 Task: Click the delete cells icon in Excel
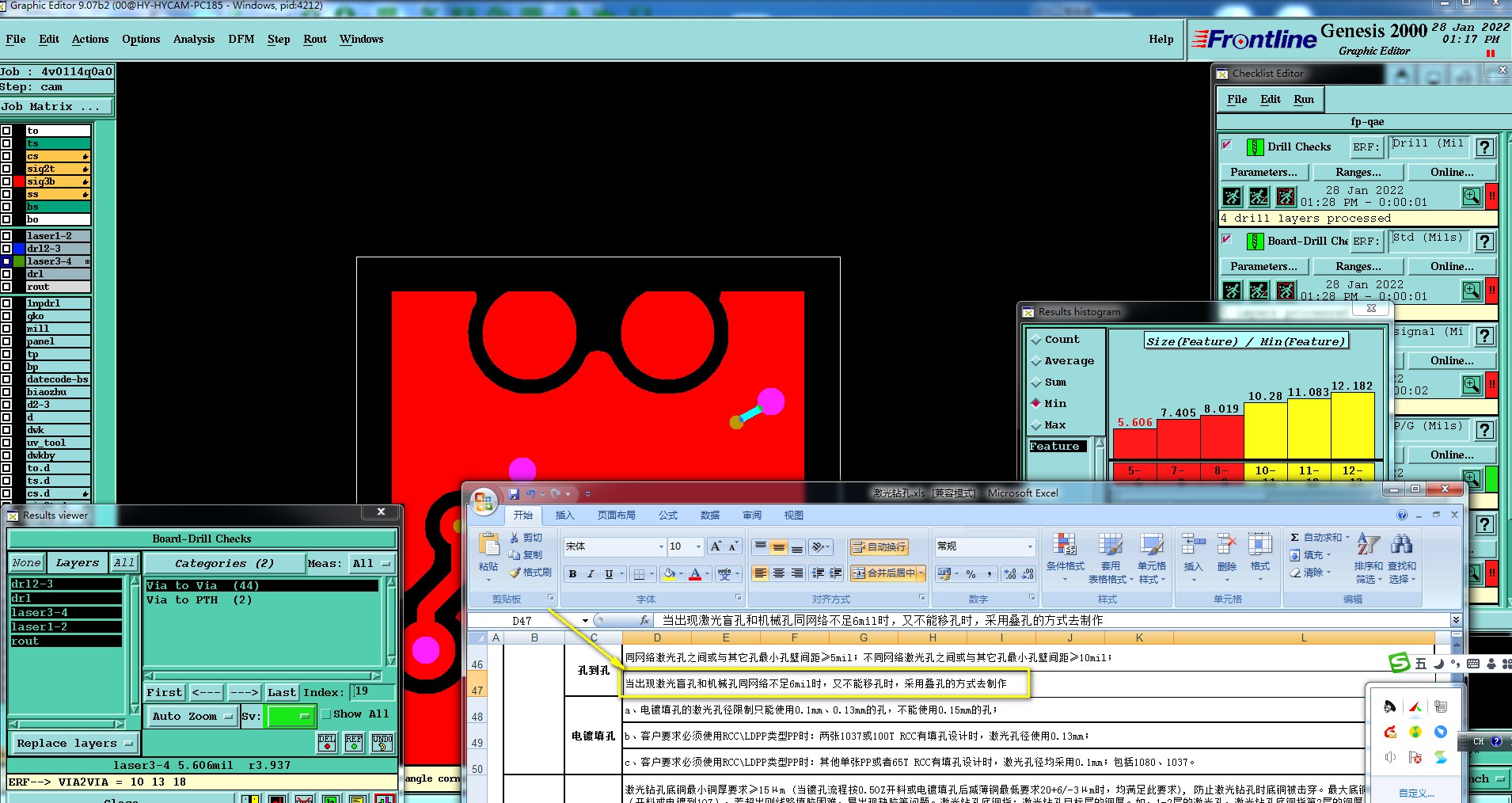pos(1226,545)
